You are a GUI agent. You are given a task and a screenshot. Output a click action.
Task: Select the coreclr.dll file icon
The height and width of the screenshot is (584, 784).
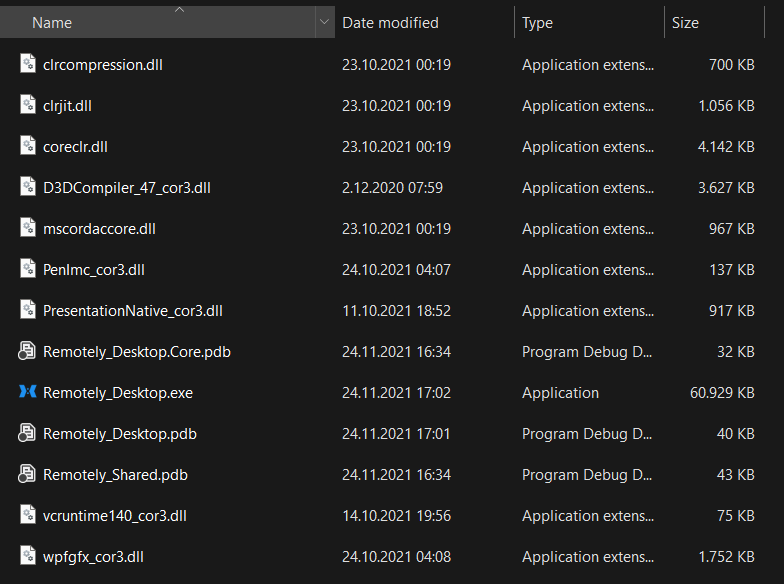click(28, 146)
